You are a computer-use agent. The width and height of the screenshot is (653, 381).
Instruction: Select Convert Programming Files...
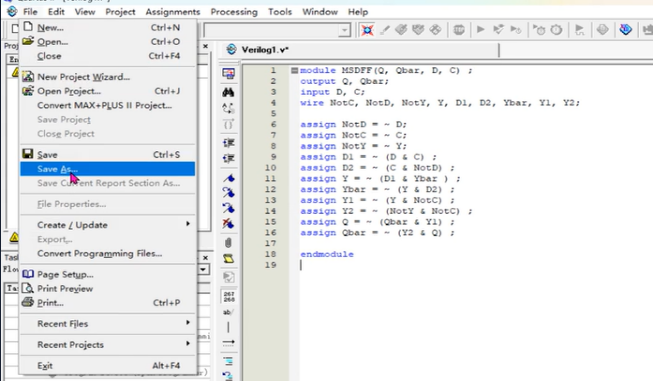click(x=108, y=253)
